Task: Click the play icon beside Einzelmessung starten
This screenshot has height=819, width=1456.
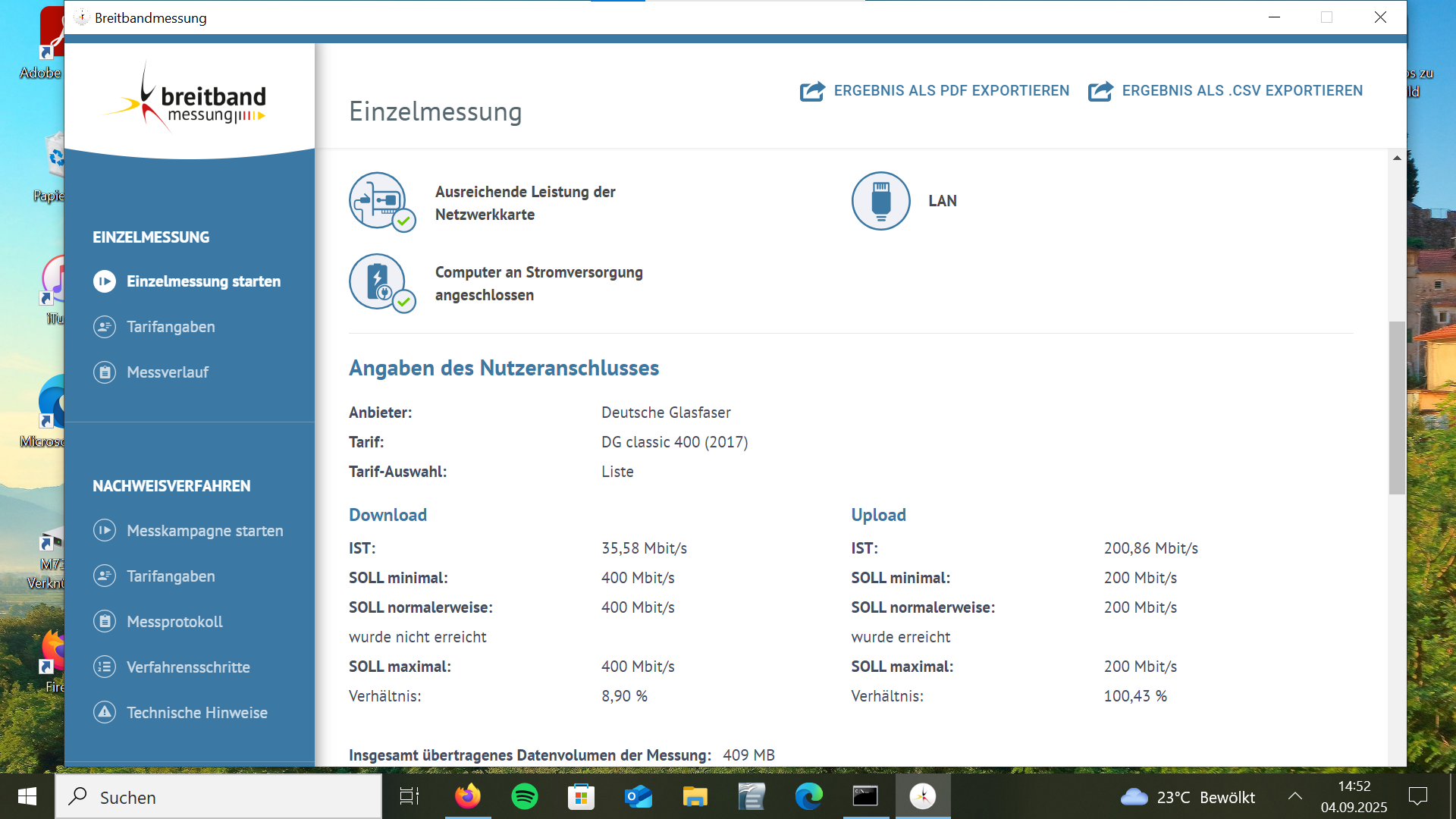Action: click(105, 281)
